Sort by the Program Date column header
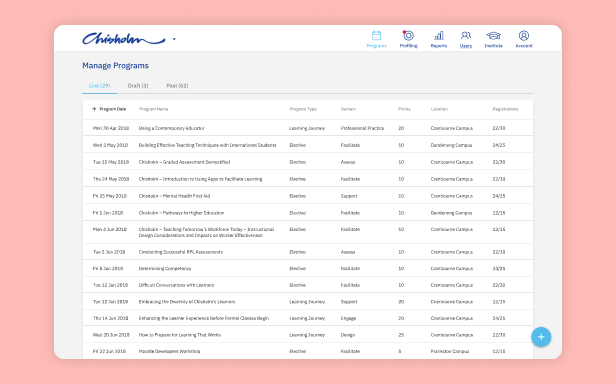616x384 pixels. [x=112, y=109]
